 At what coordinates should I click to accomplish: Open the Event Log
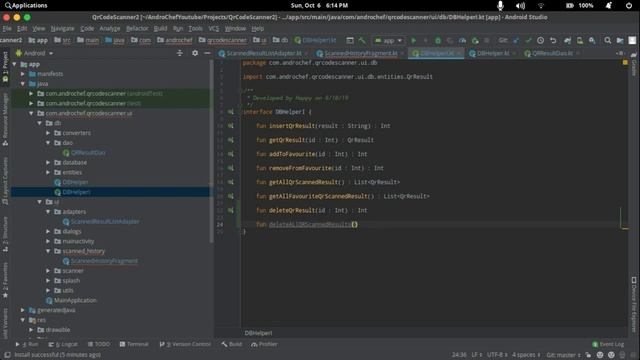[x=608, y=344]
